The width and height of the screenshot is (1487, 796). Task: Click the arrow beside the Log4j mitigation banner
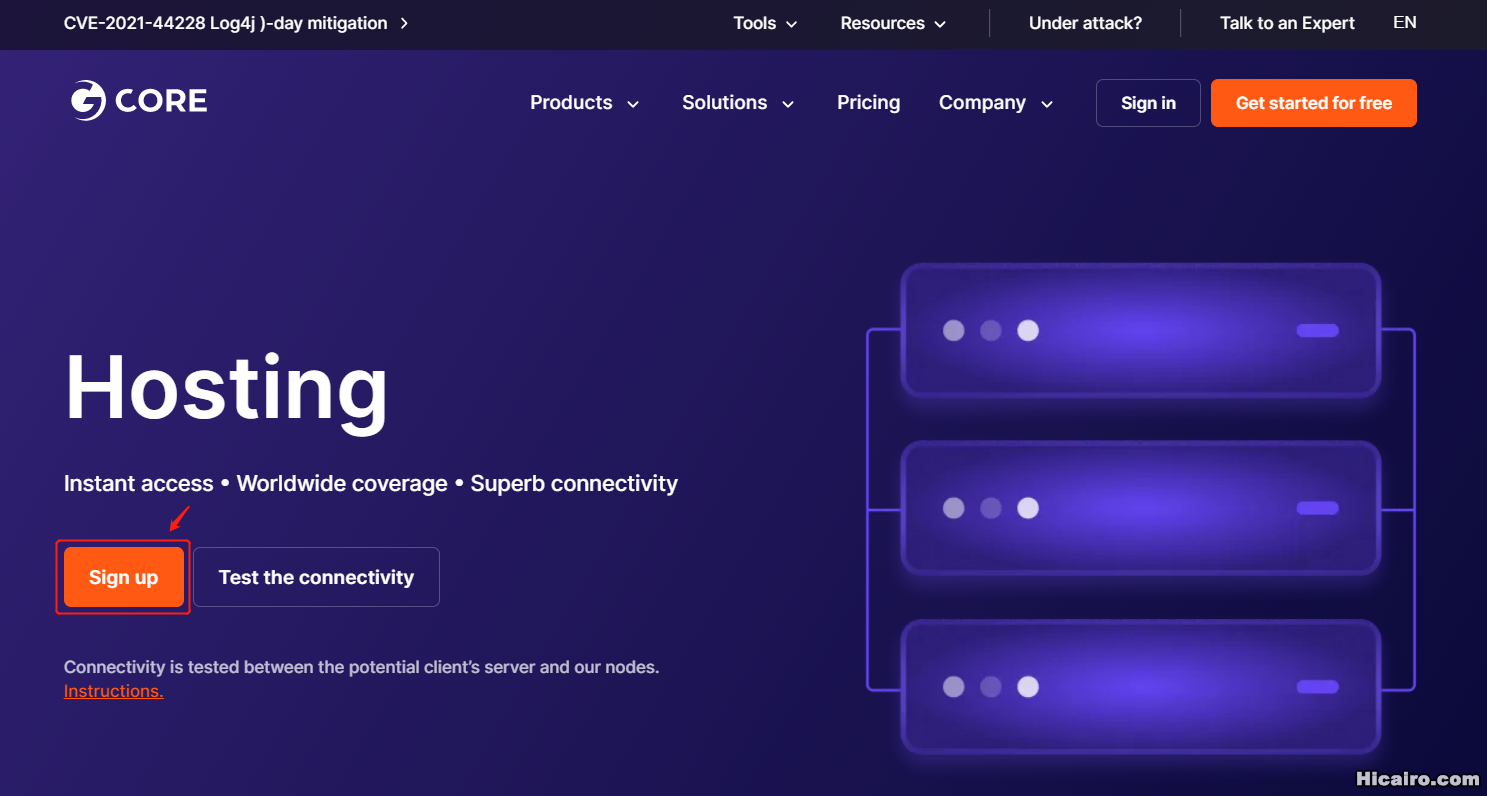coord(403,23)
